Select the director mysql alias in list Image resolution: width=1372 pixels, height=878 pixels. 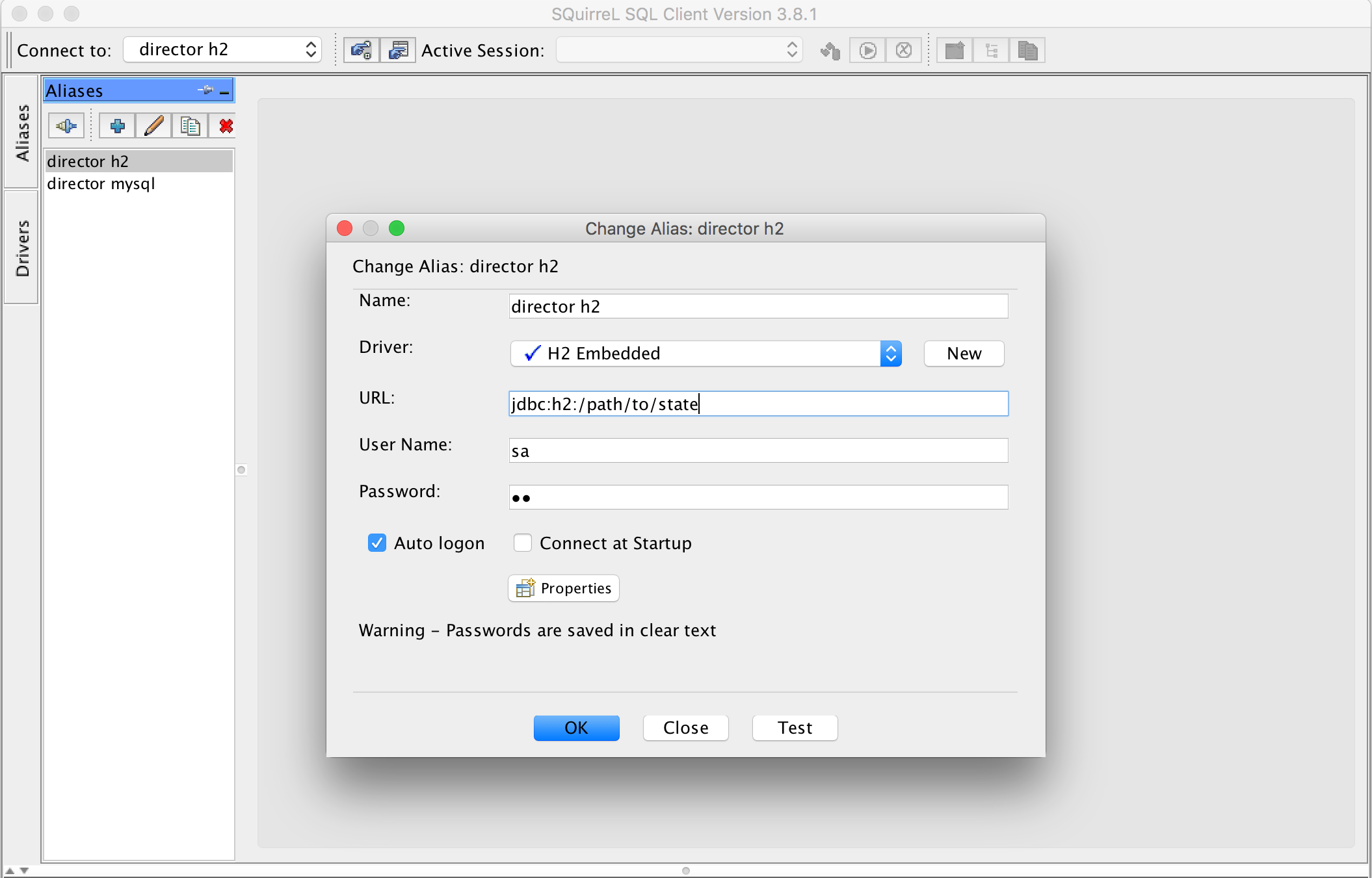(x=139, y=183)
